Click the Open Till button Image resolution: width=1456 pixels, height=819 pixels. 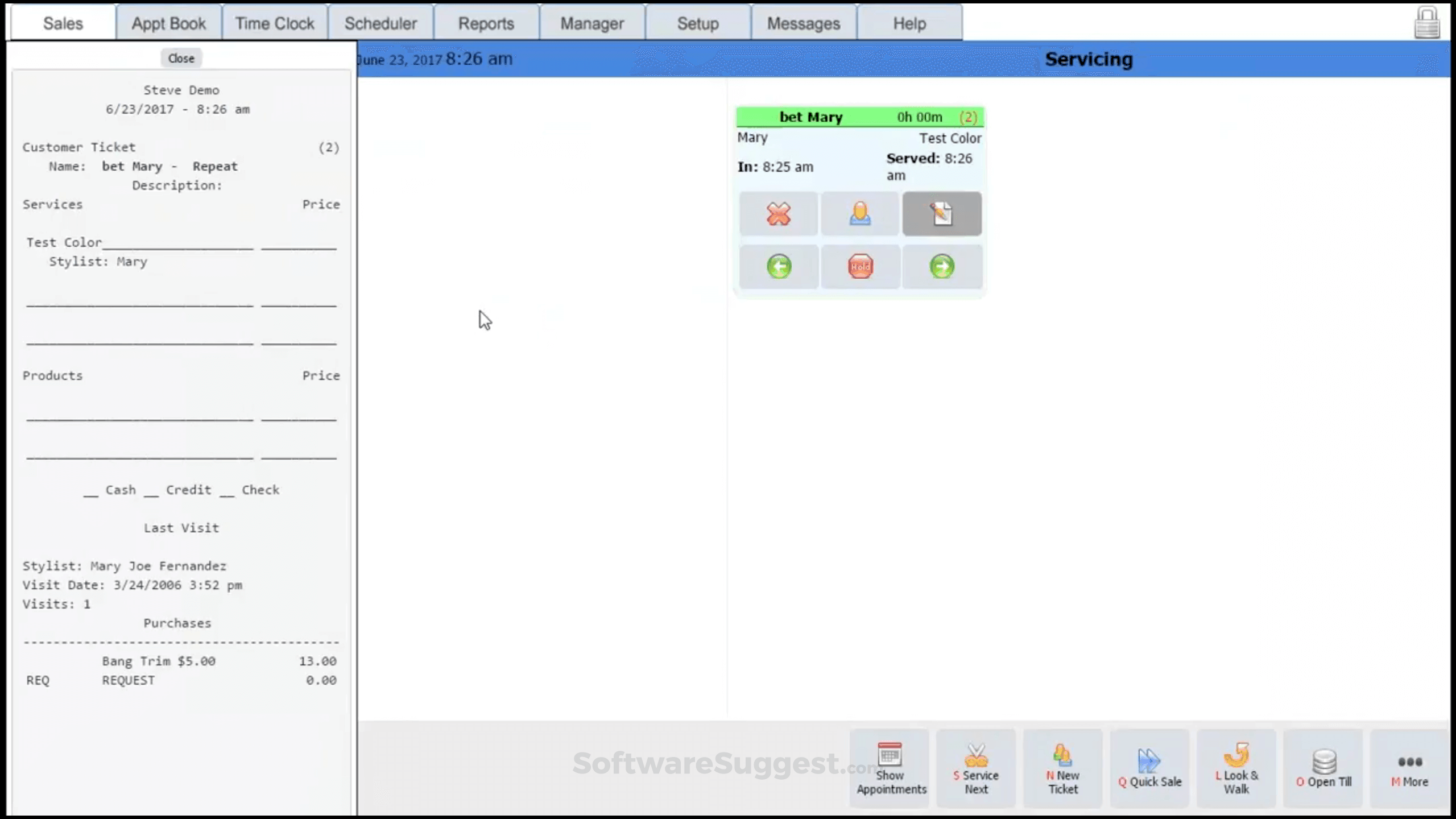click(1323, 768)
